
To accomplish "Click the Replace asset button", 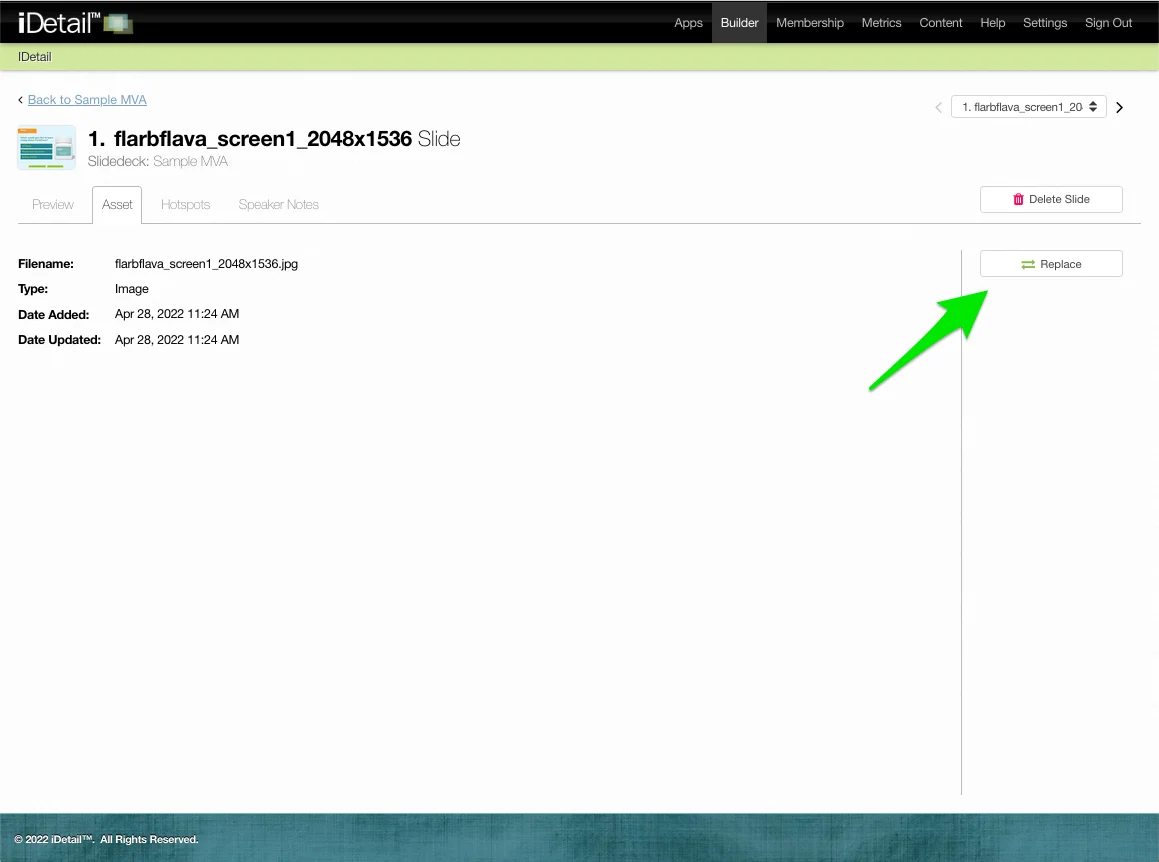I will 1051,264.
